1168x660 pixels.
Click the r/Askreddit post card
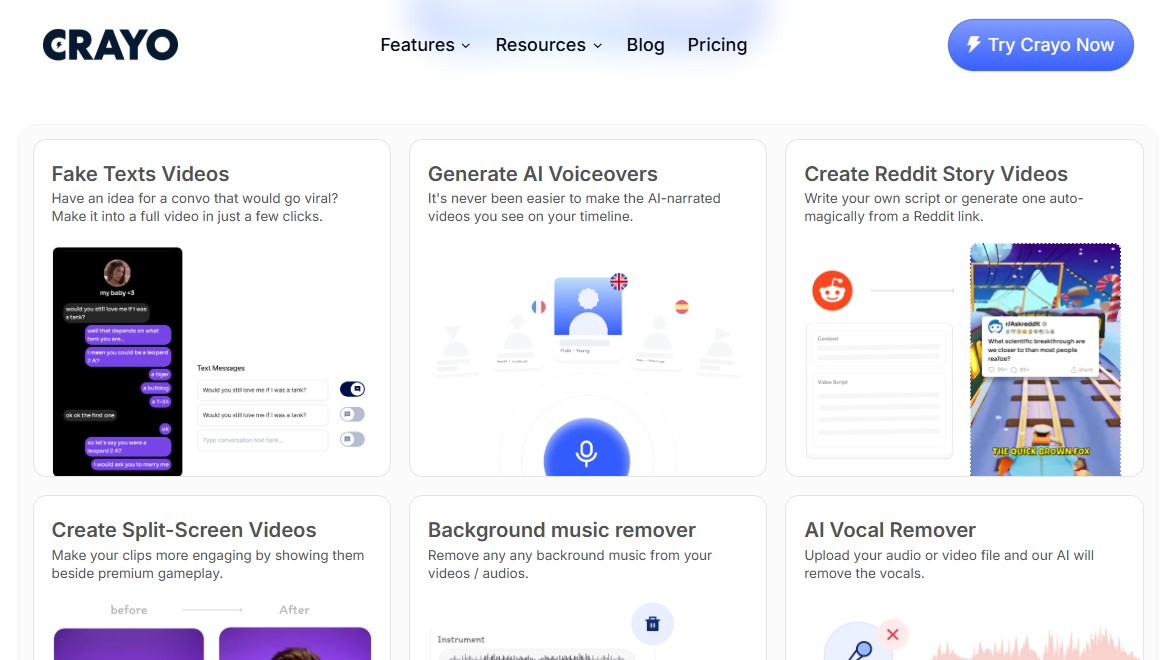click(x=1041, y=346)
